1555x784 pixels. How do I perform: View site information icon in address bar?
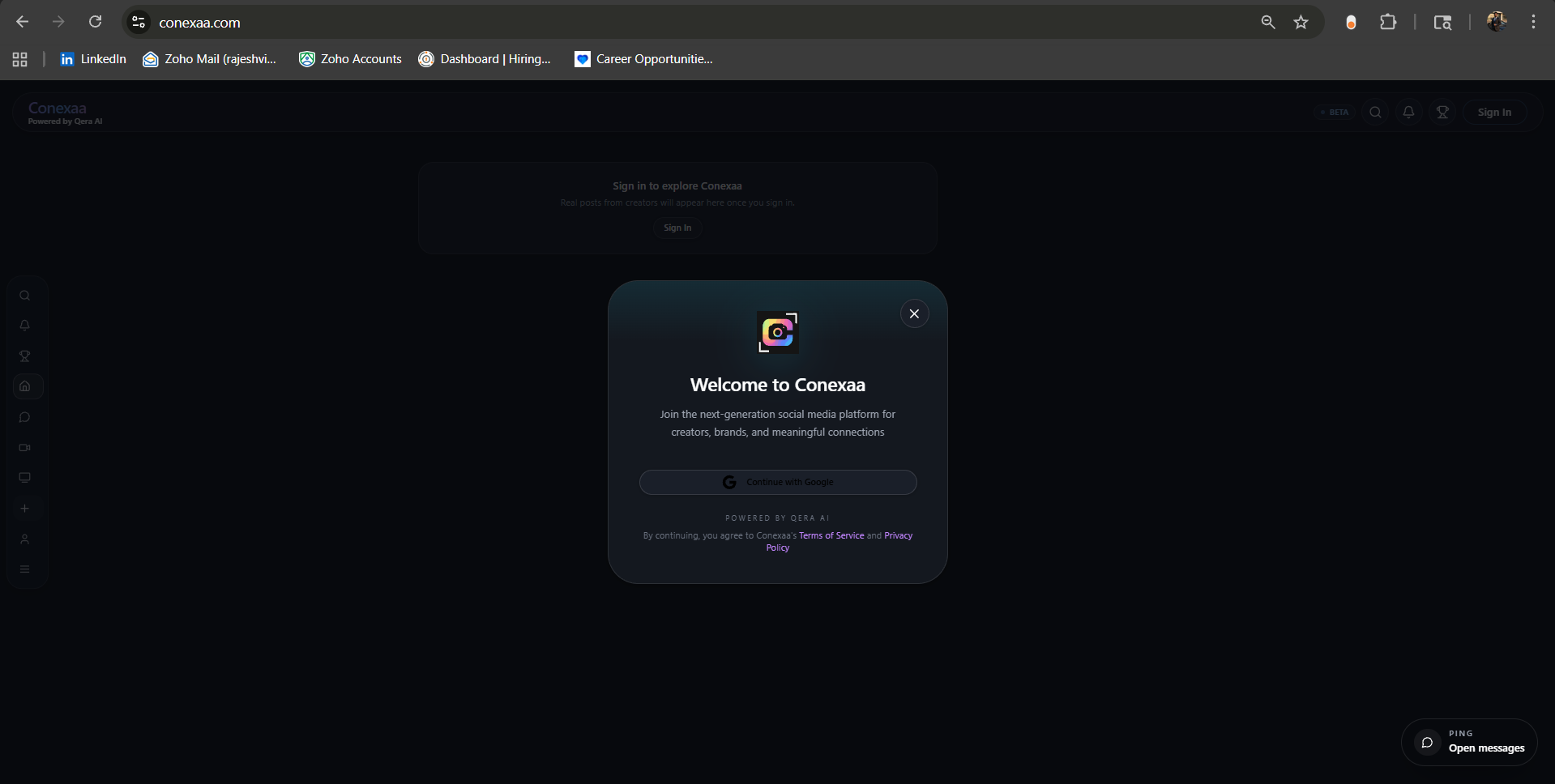pyautogui.click(x=139, y=22)
